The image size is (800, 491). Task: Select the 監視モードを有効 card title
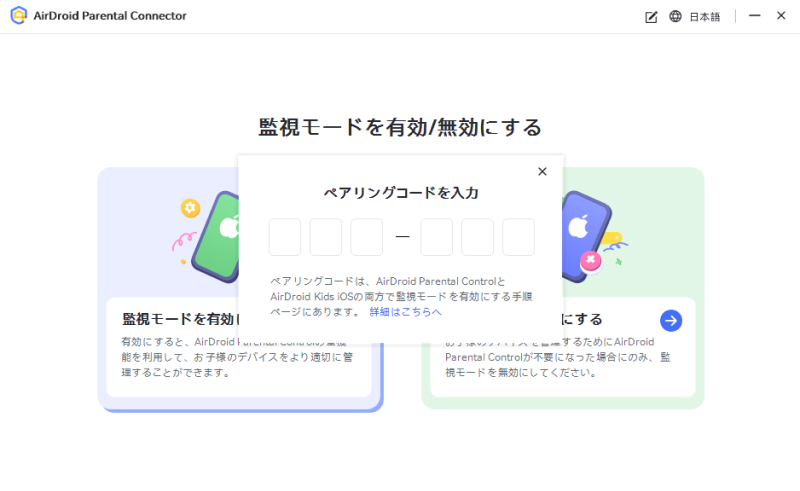[x=180, y=320]
